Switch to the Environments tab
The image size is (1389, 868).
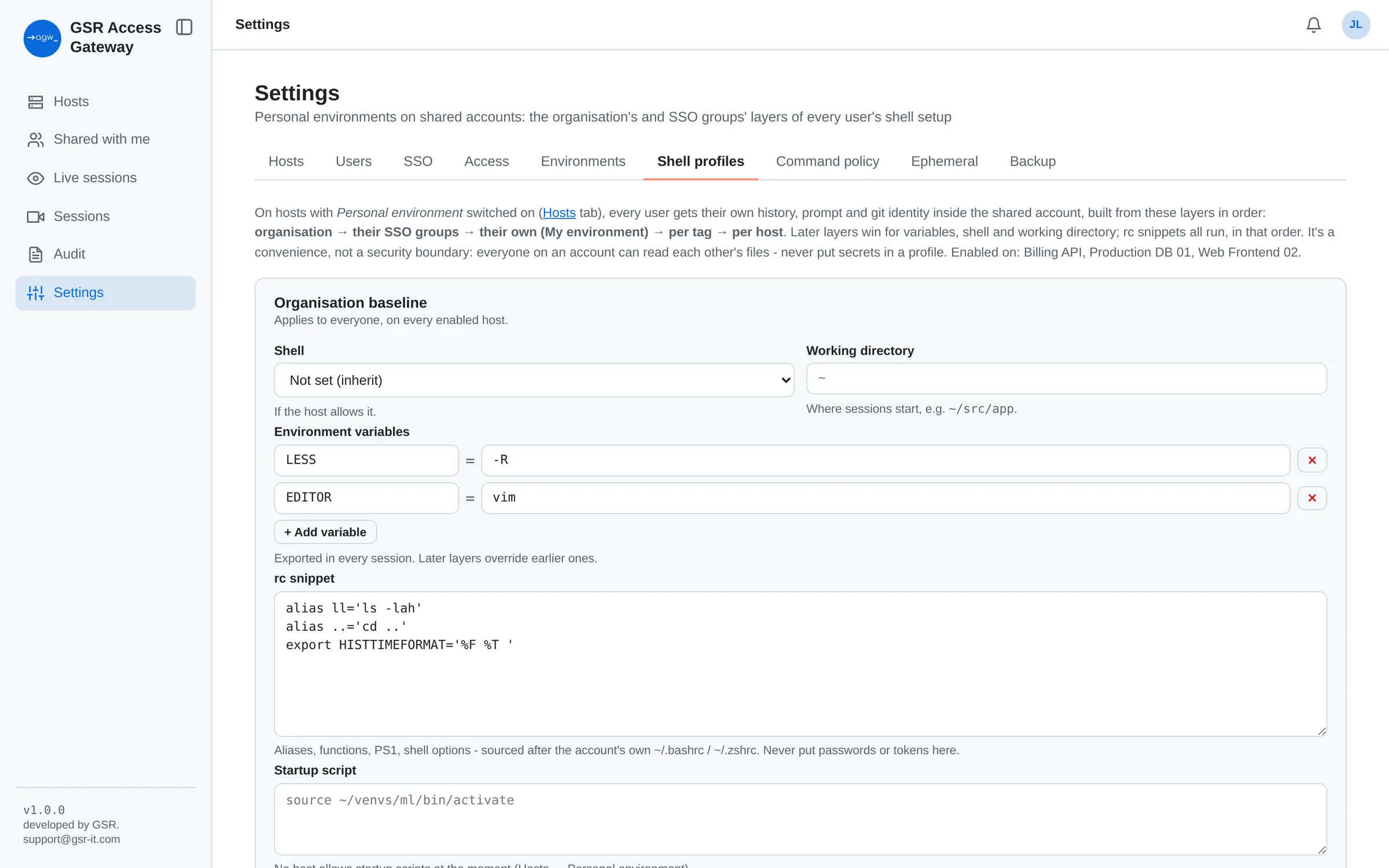(583, 161)
